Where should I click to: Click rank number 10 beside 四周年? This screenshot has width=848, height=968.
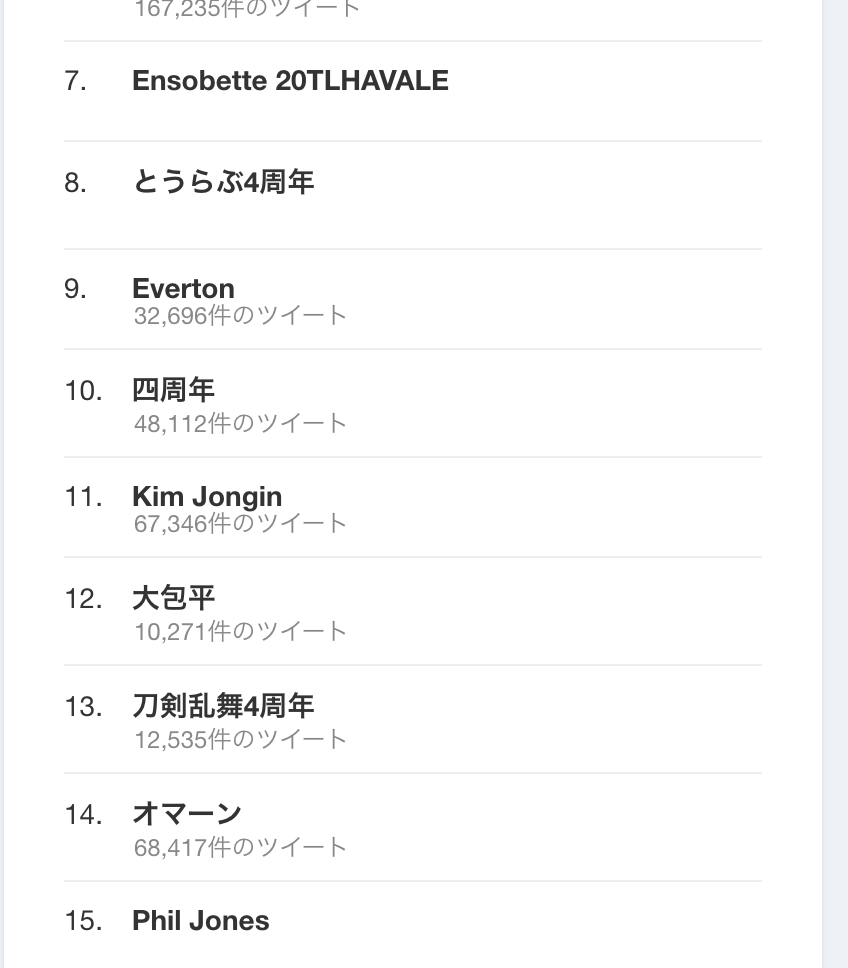(x=83, y=390)
